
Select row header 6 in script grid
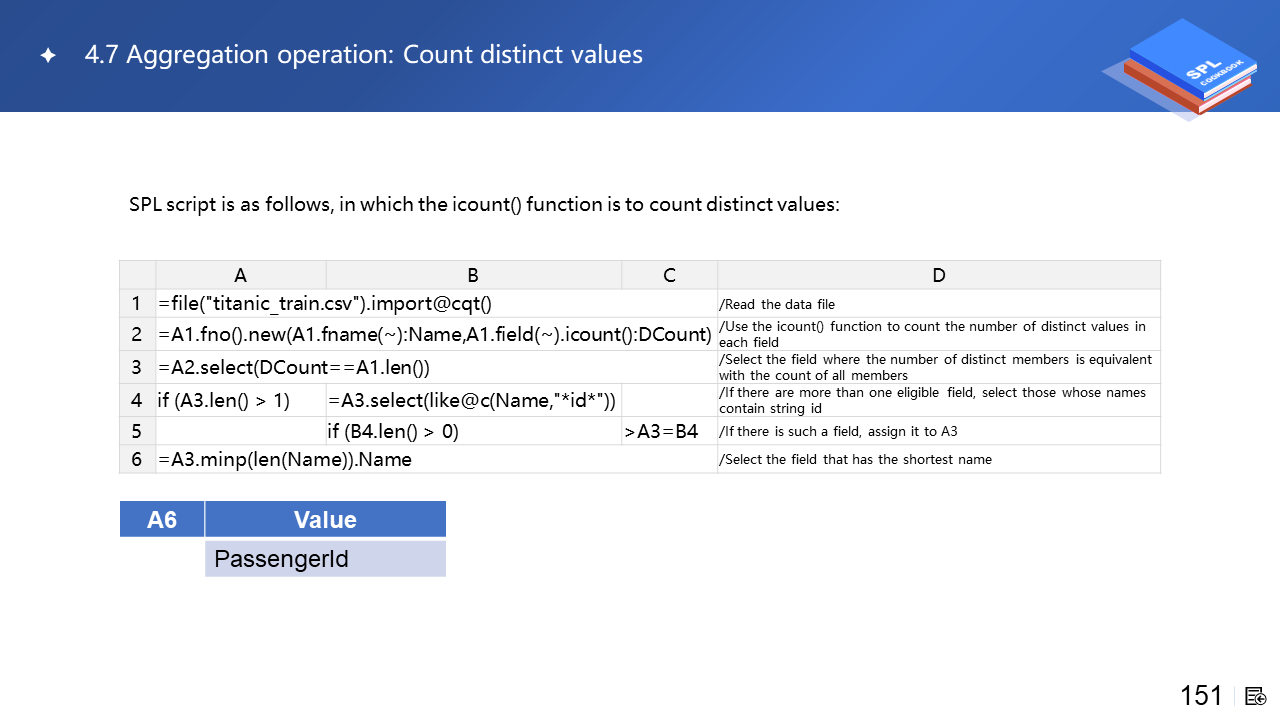tap(137, 459)
